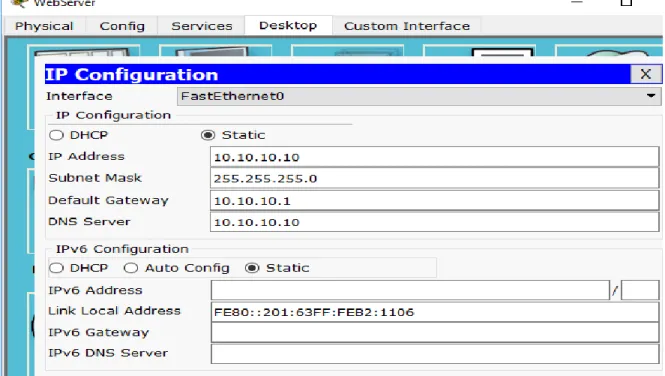Click the IP Address field 10.10.10.10

[x=434, y=157]
